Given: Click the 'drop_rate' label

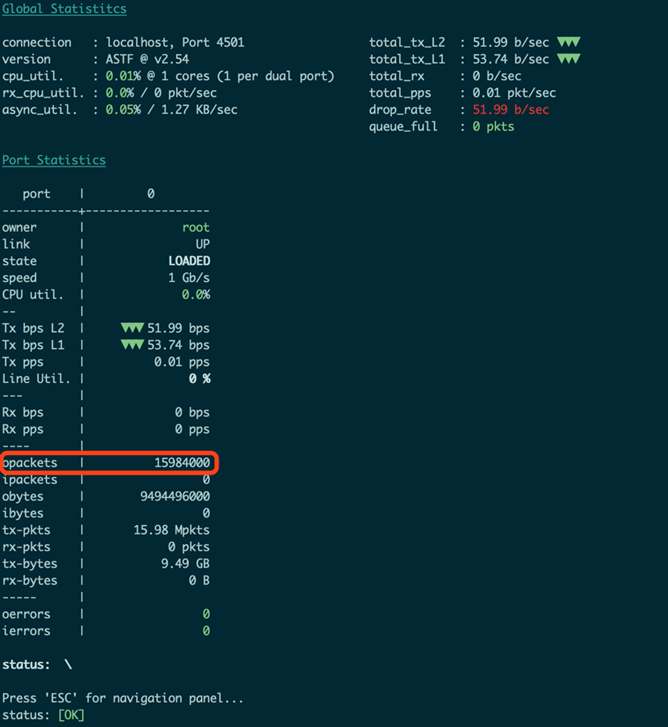Looking at the screenshot, I should (400, 110).
